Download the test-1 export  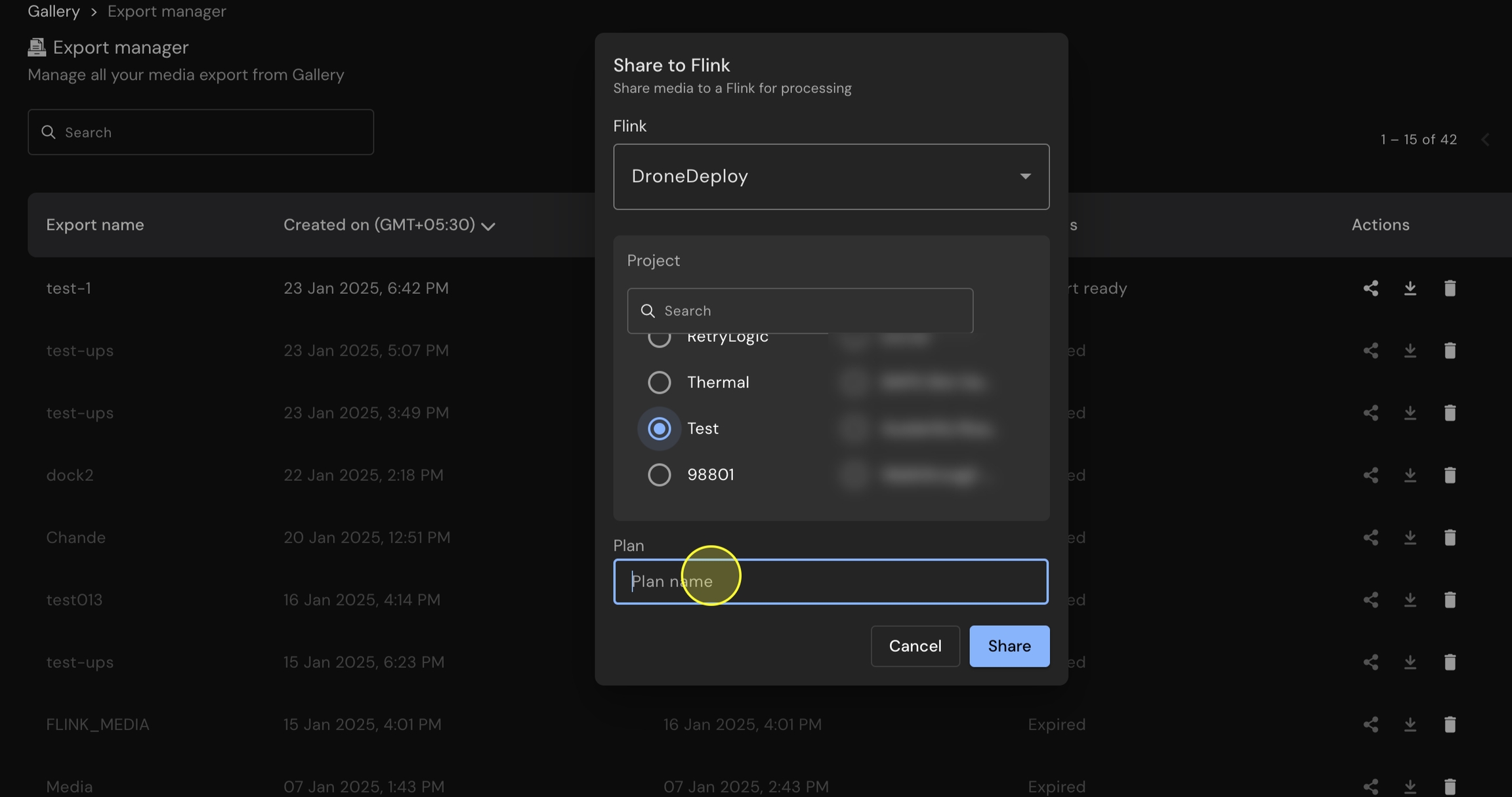(1410, 288)
